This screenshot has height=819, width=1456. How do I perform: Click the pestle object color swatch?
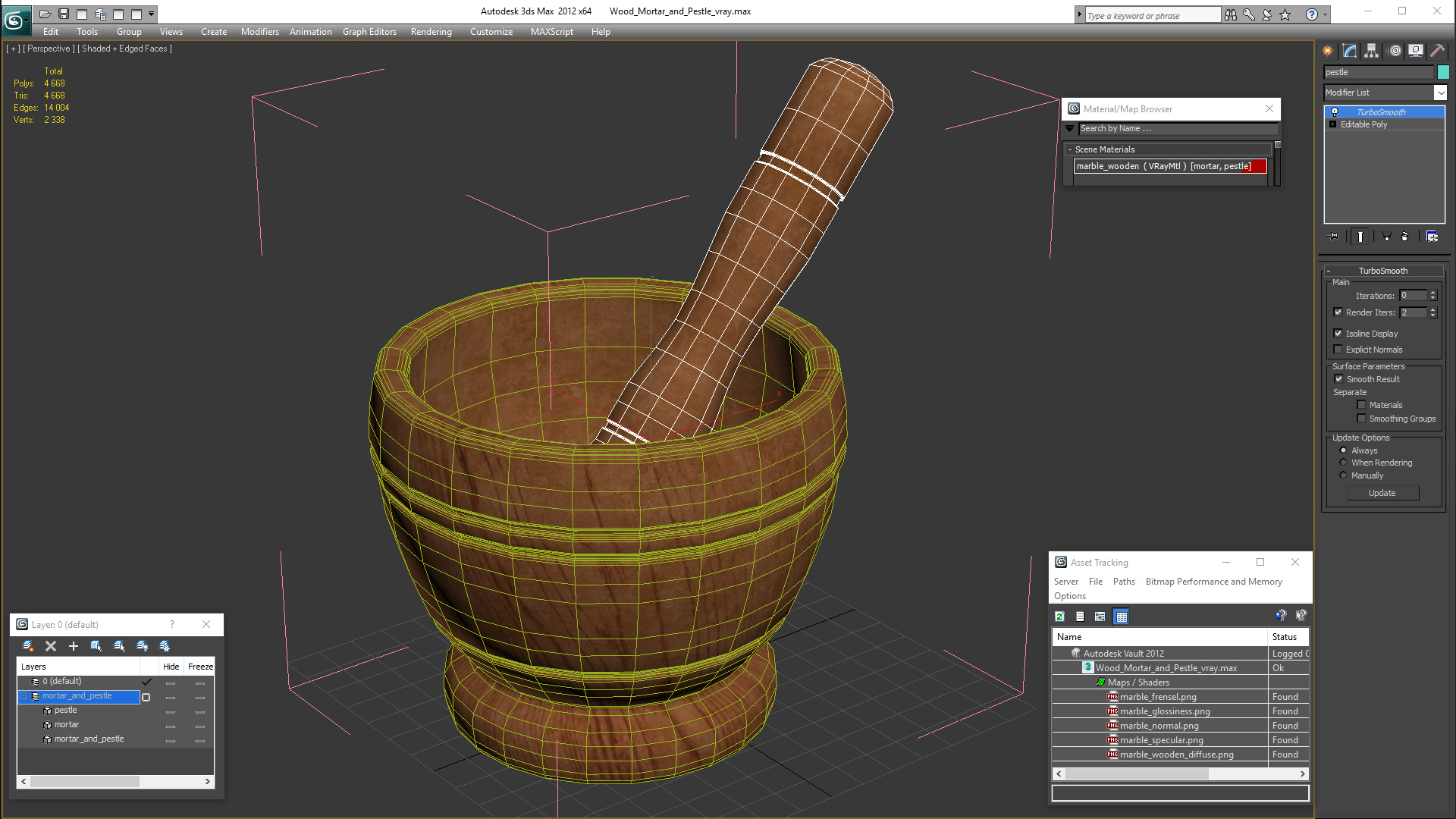tap(1443, 72)
